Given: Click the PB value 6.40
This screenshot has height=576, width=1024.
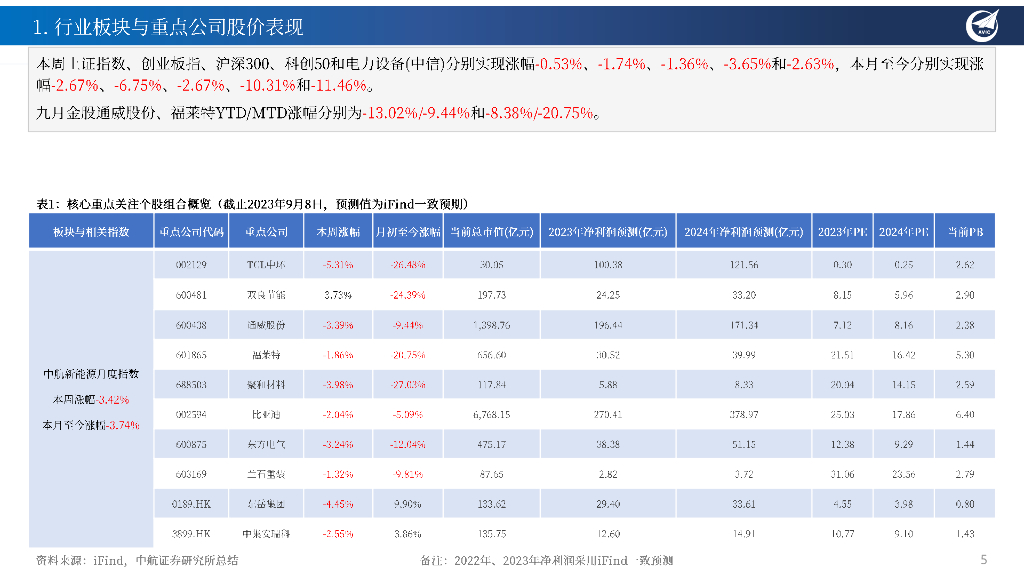Looking at the screenshot, I should [965, 414].
